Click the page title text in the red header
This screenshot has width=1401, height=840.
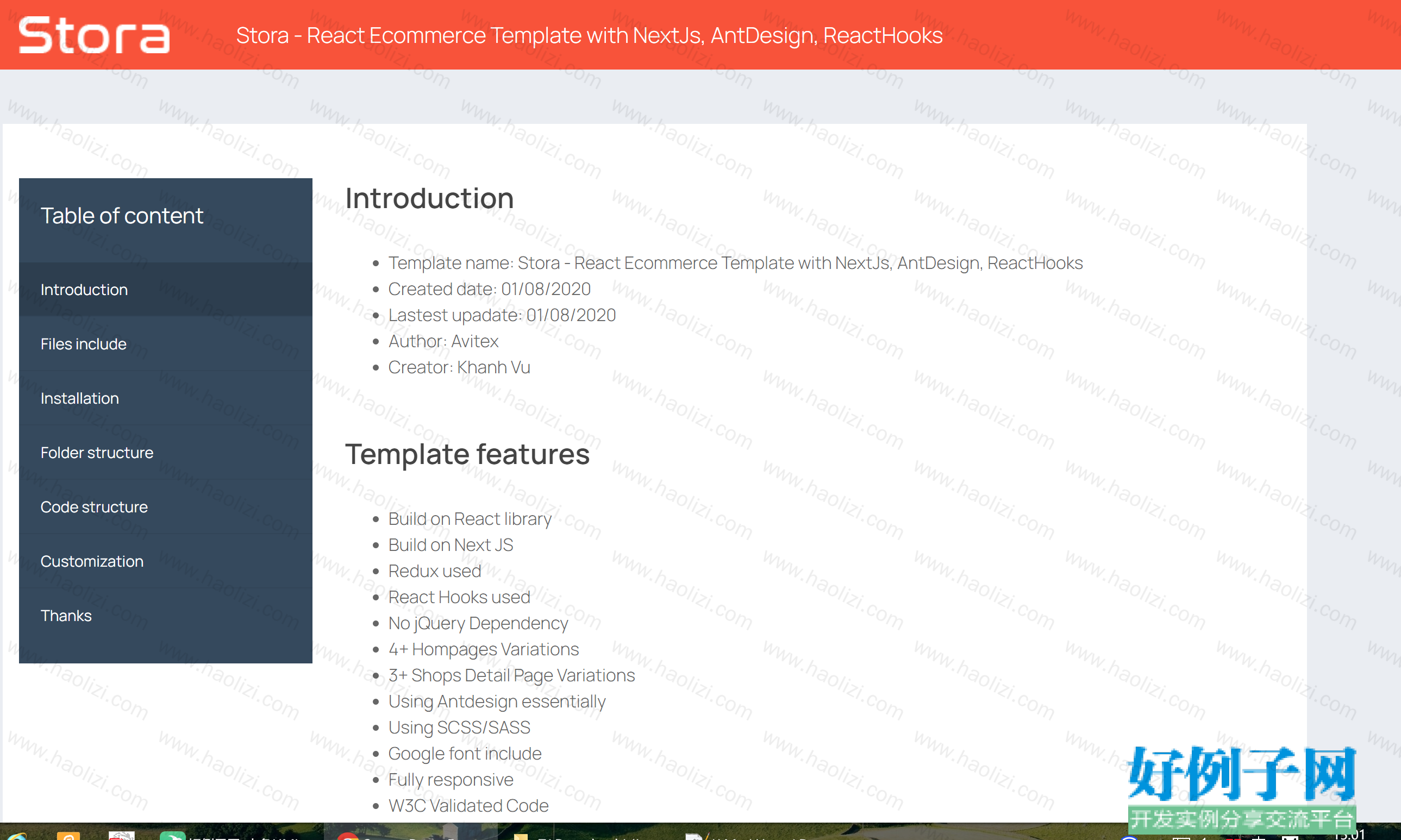pos(589,35)
